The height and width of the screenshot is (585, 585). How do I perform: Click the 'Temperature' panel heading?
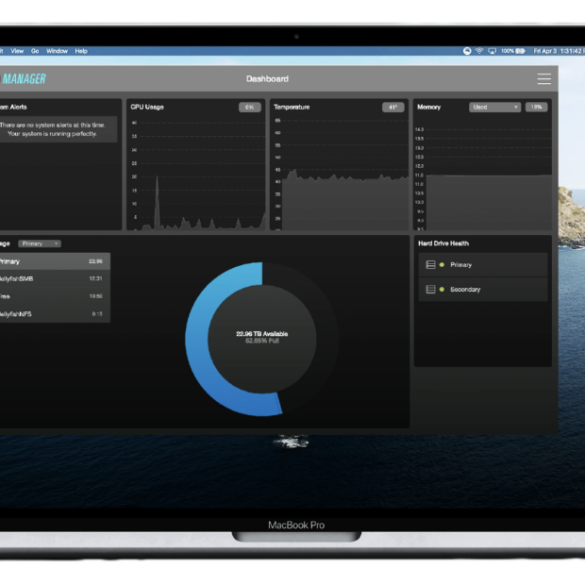coord(292,107)
